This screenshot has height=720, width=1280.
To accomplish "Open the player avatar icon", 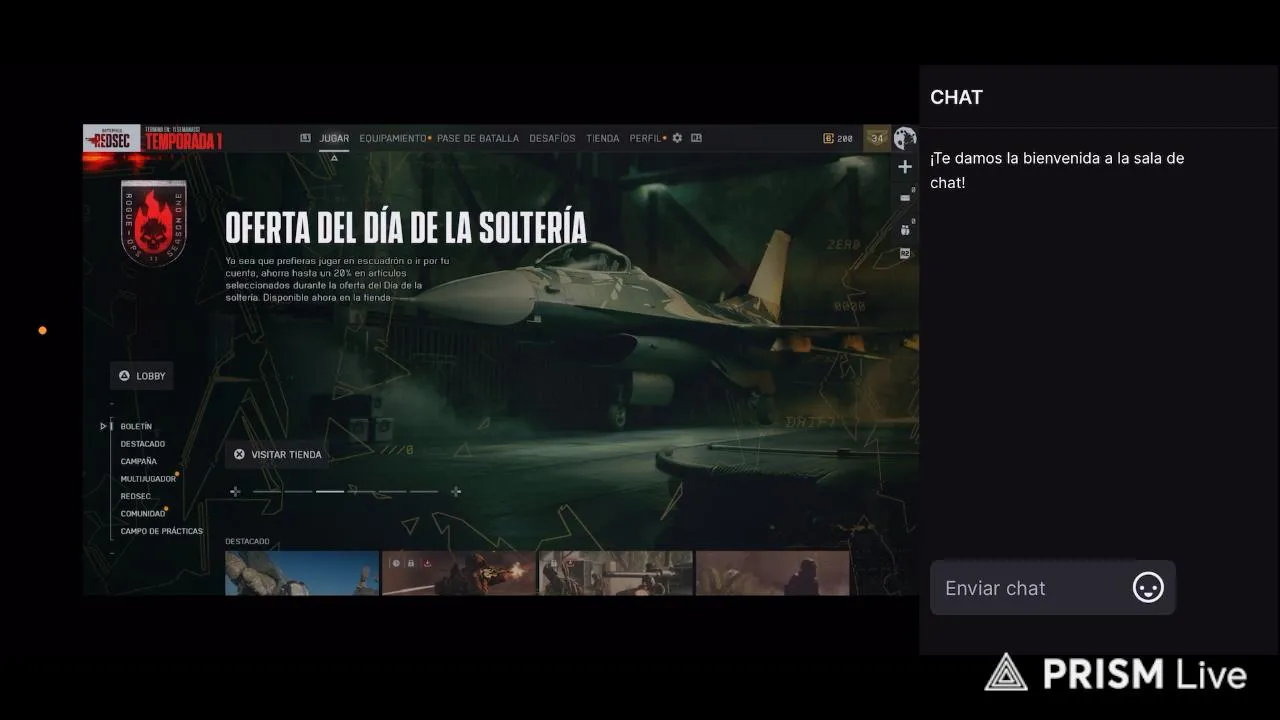I will (905, 138).
